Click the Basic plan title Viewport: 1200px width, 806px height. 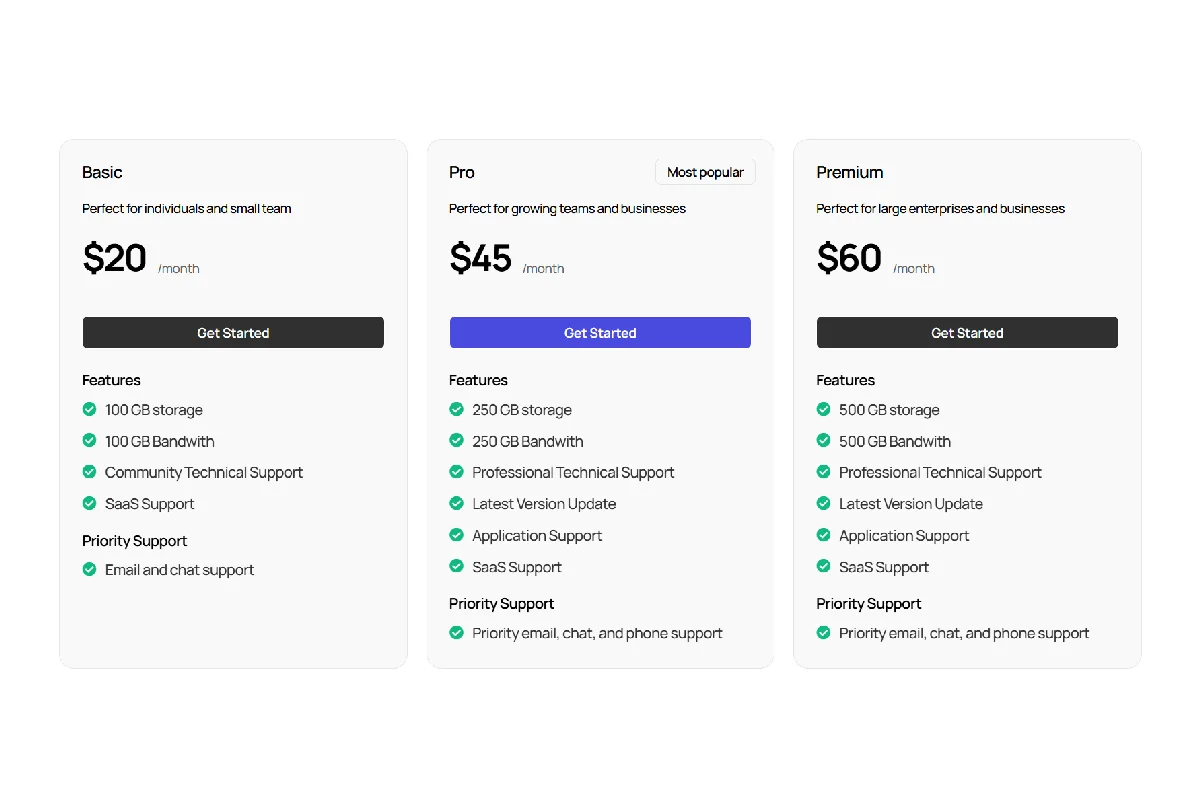coord(102,172)
